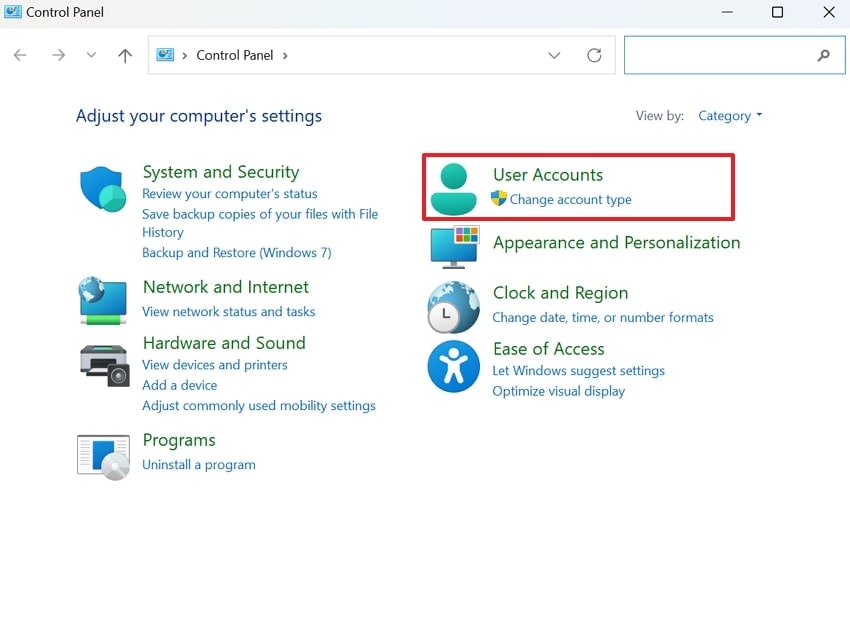
Task: Open Change date, time, or number formats
Action: tap(603, 317)
